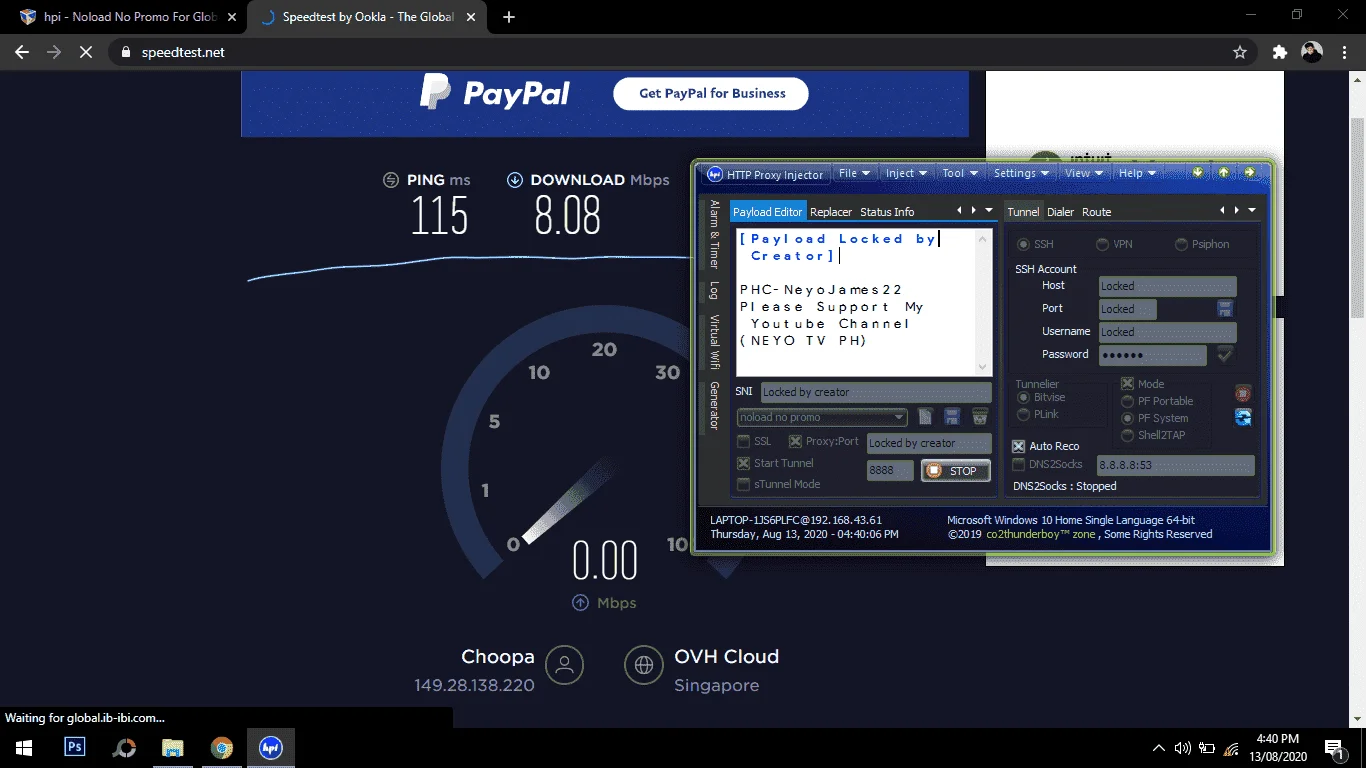This screenshot has height=768, width=1366.
Task: Open the Alarm & Timer side tab
Action: 714,235
